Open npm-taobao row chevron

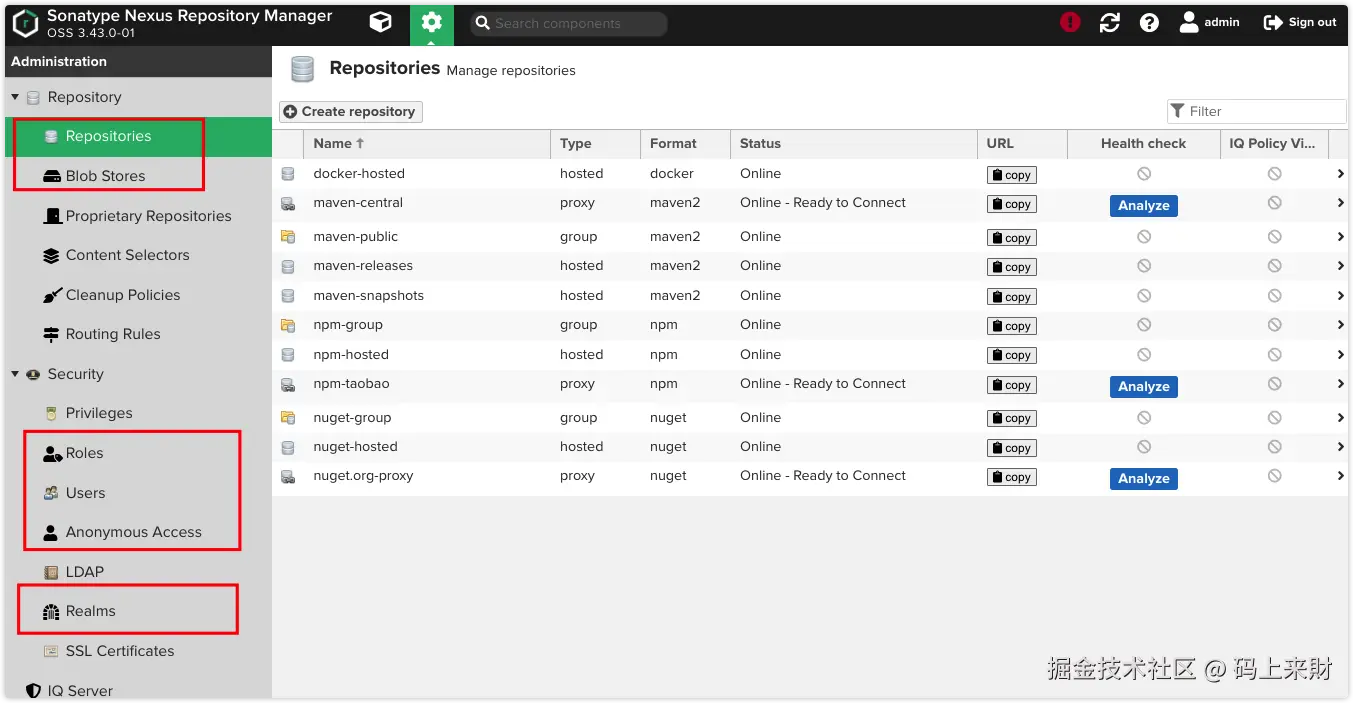point(1340,384)
